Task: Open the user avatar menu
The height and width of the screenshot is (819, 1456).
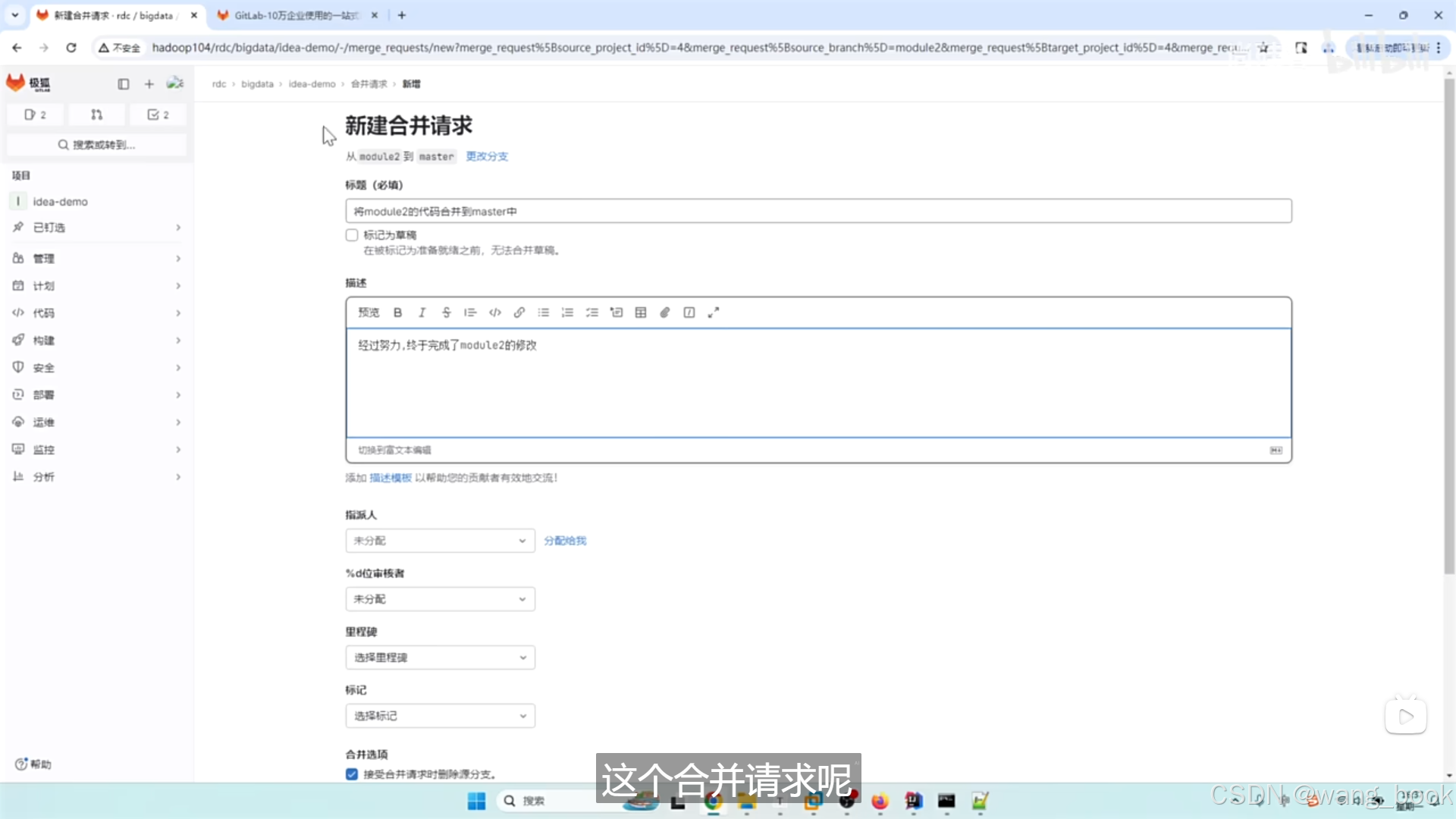Action: (175, 83)
